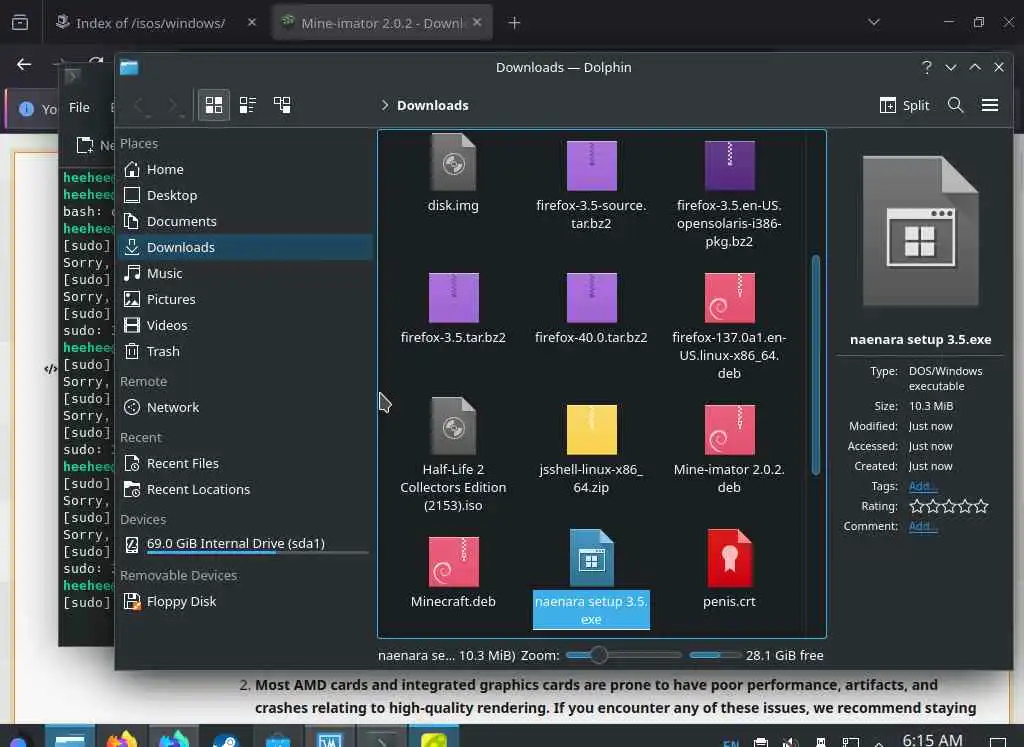Viewport: 1024px width, 747px height.
Task: Open a new browser tab
Action: (514, 23)
